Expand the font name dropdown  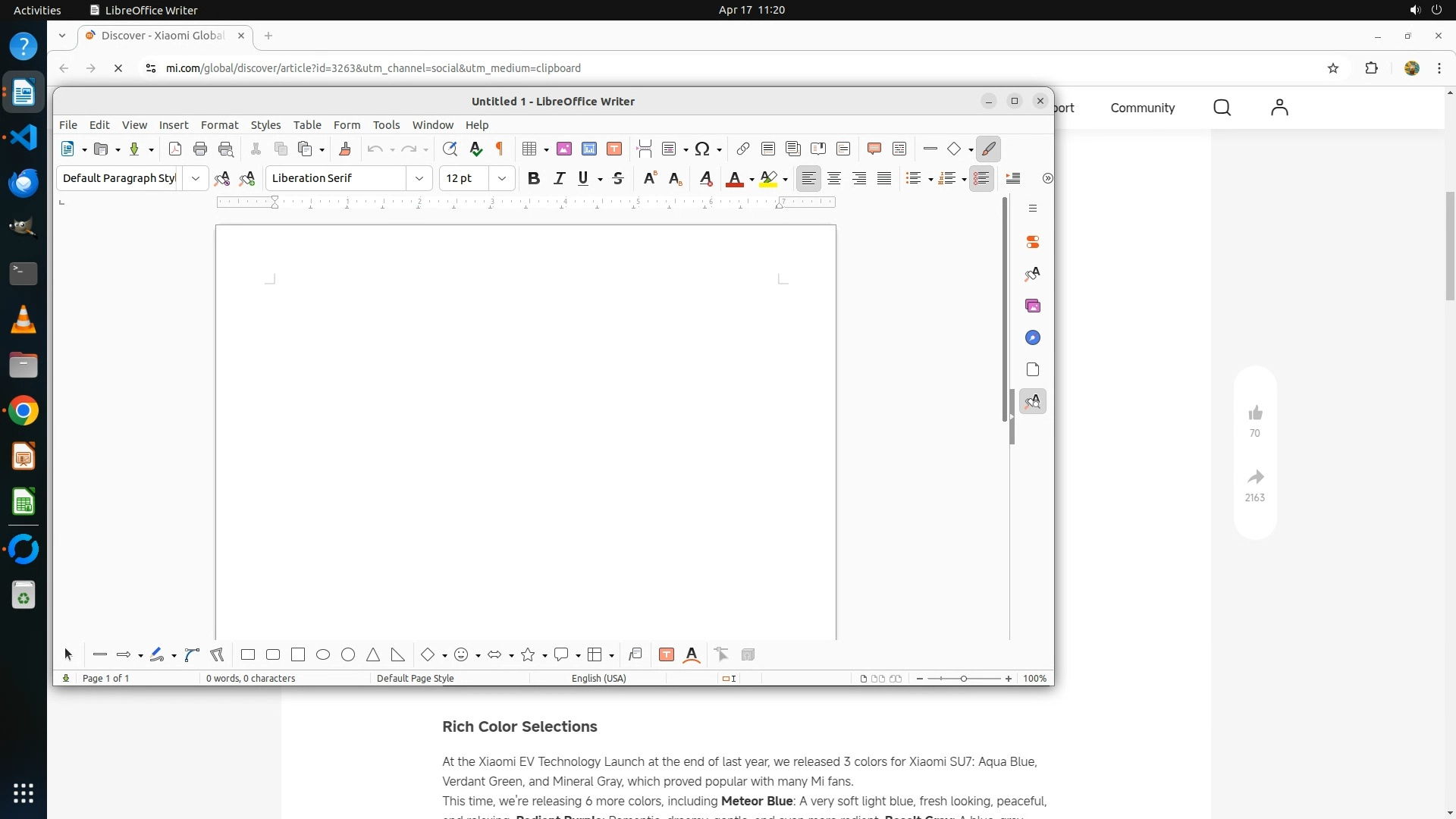(x=419, y=178)
